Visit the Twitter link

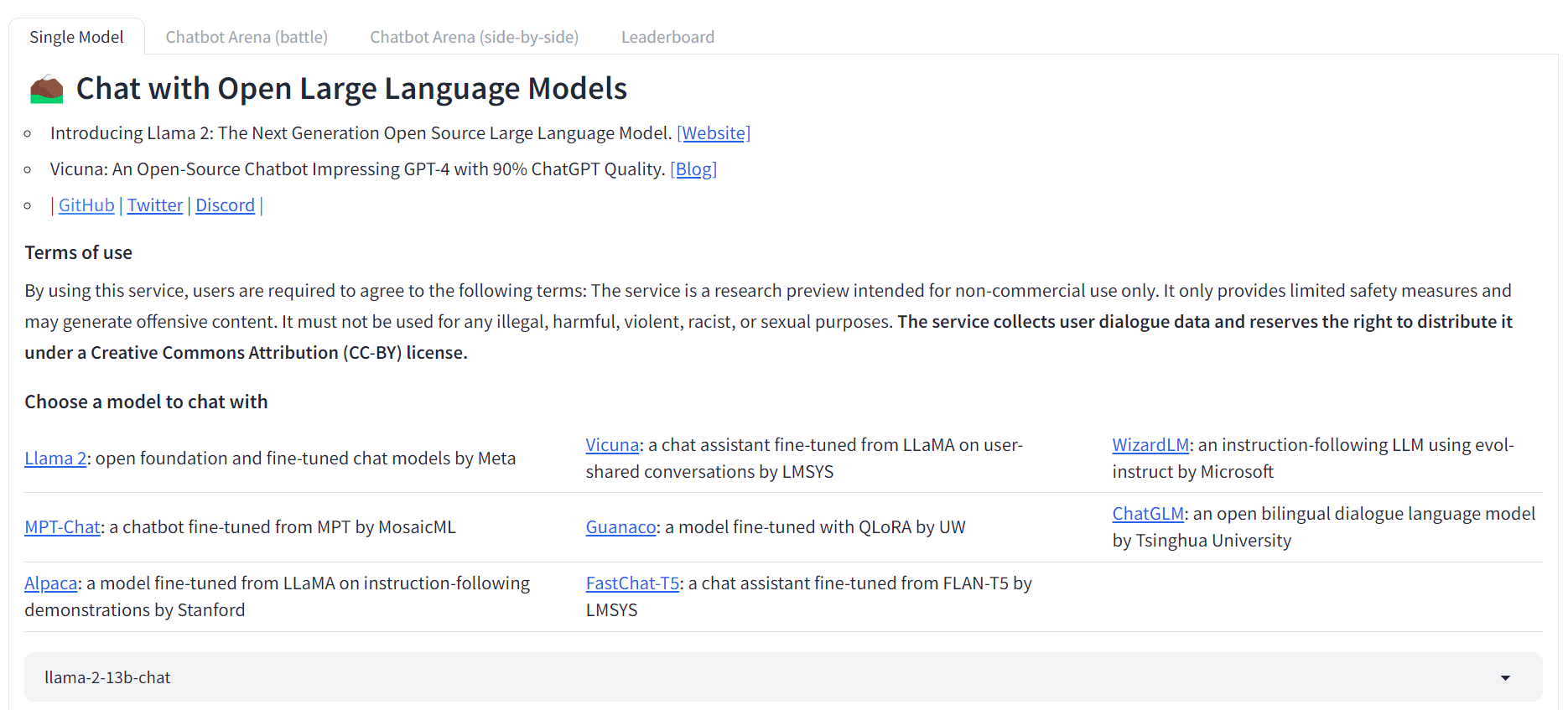155,205
